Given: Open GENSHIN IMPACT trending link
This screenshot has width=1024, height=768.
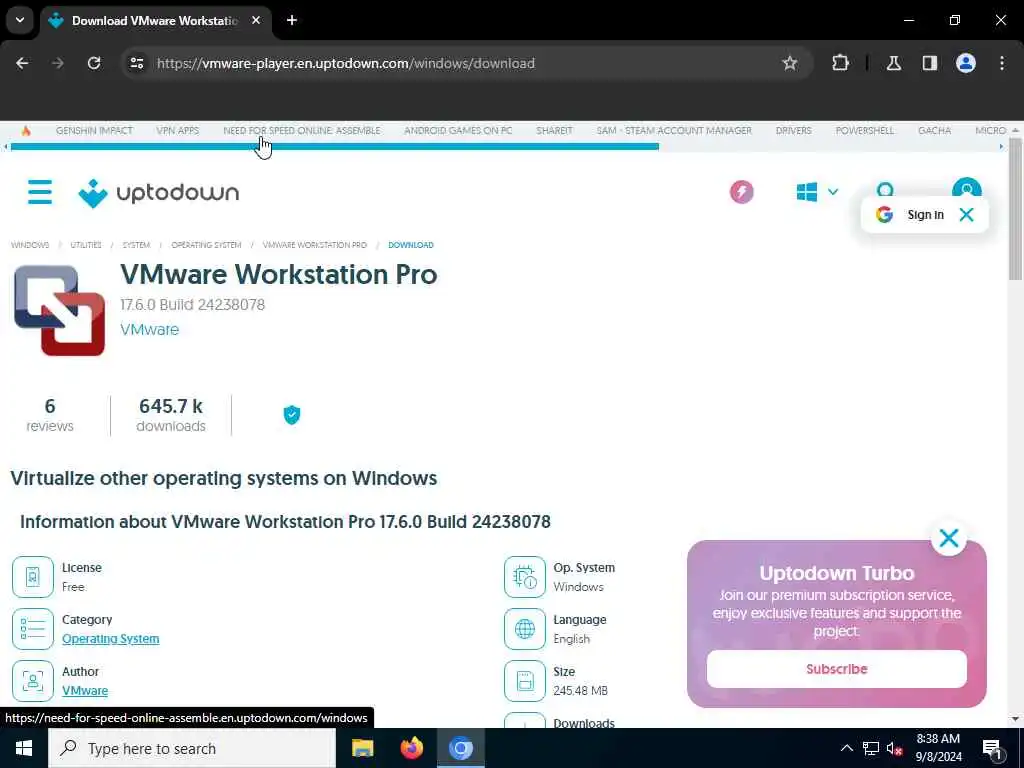Looking at the screenshot, I should tap(94, 131).
